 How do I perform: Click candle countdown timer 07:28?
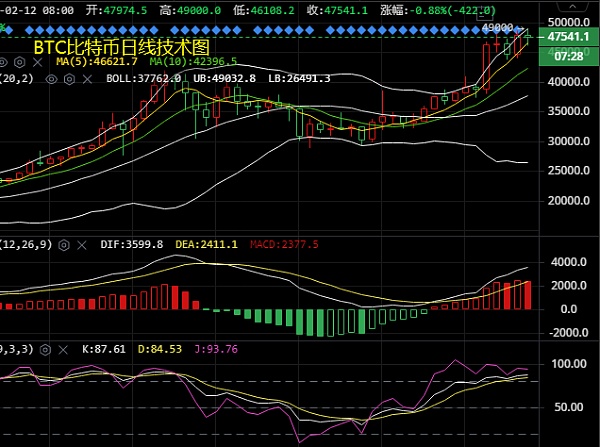568,56
